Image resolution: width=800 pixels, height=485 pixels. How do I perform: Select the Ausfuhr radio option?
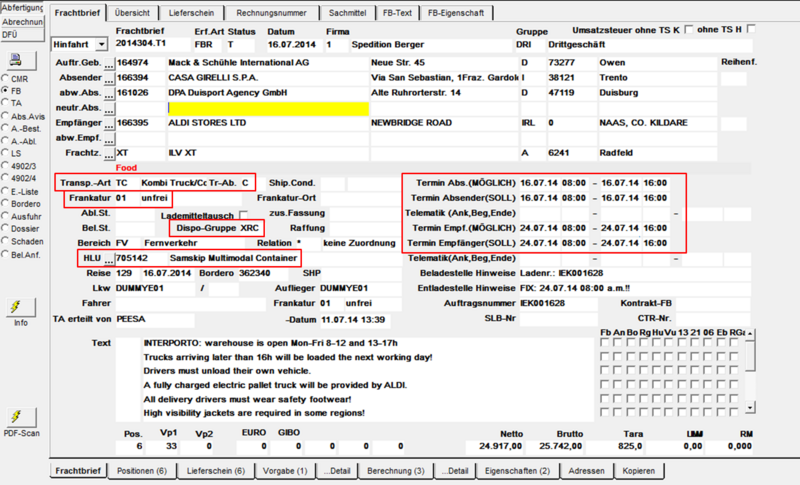pyautogui.click(x=5, y=216)
